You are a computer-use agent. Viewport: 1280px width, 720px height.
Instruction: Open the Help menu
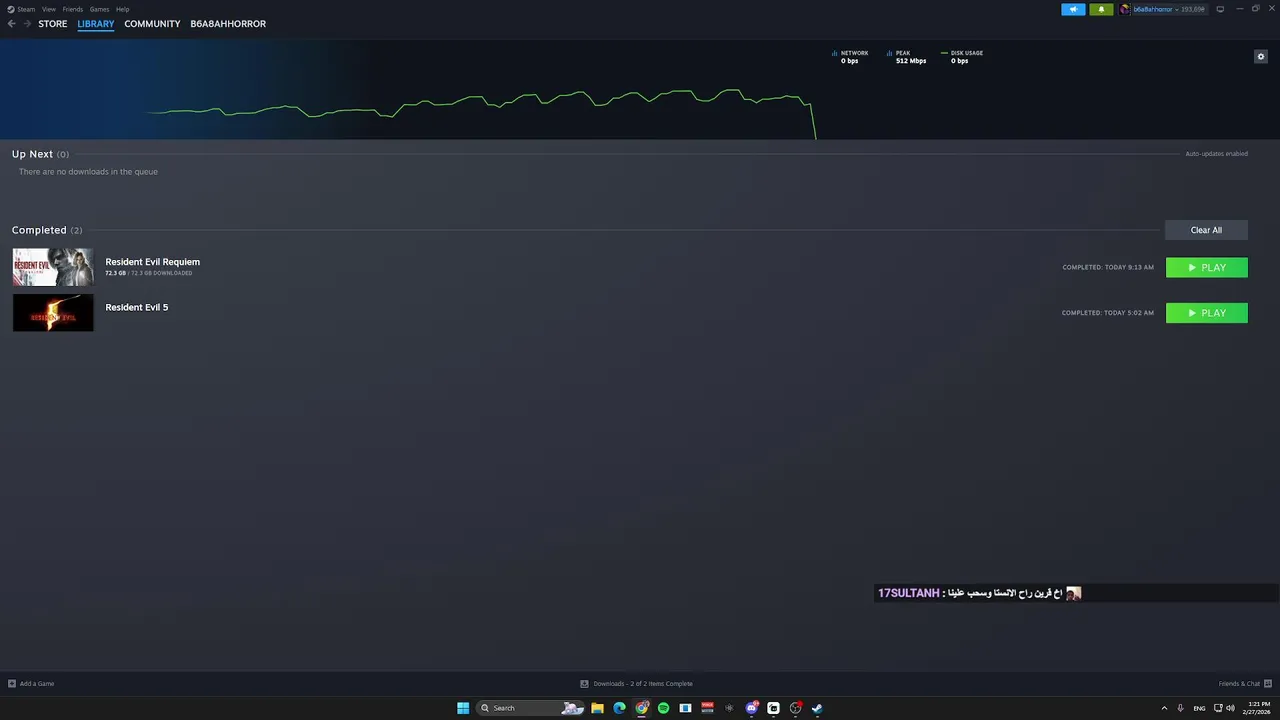[x=122, y=9]
